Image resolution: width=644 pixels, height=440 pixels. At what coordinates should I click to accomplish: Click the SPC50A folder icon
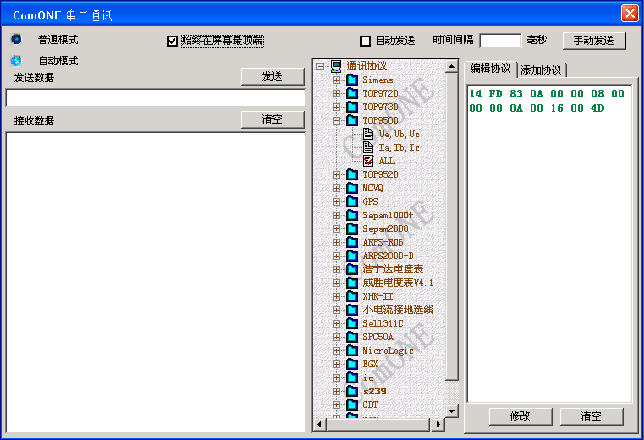click(352, 337)
